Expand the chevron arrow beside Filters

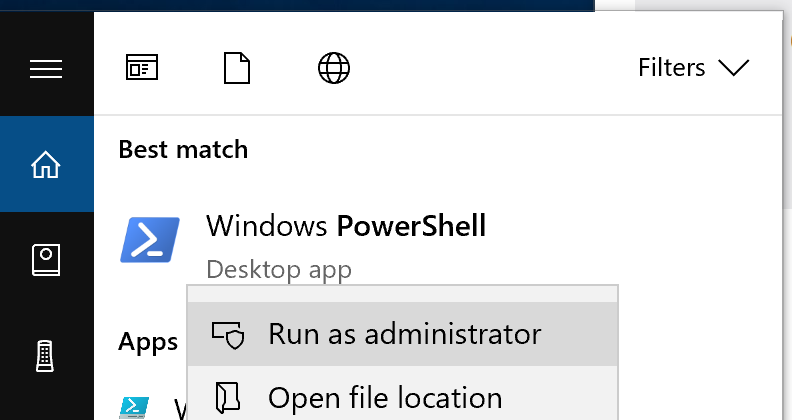coord(733,68)
